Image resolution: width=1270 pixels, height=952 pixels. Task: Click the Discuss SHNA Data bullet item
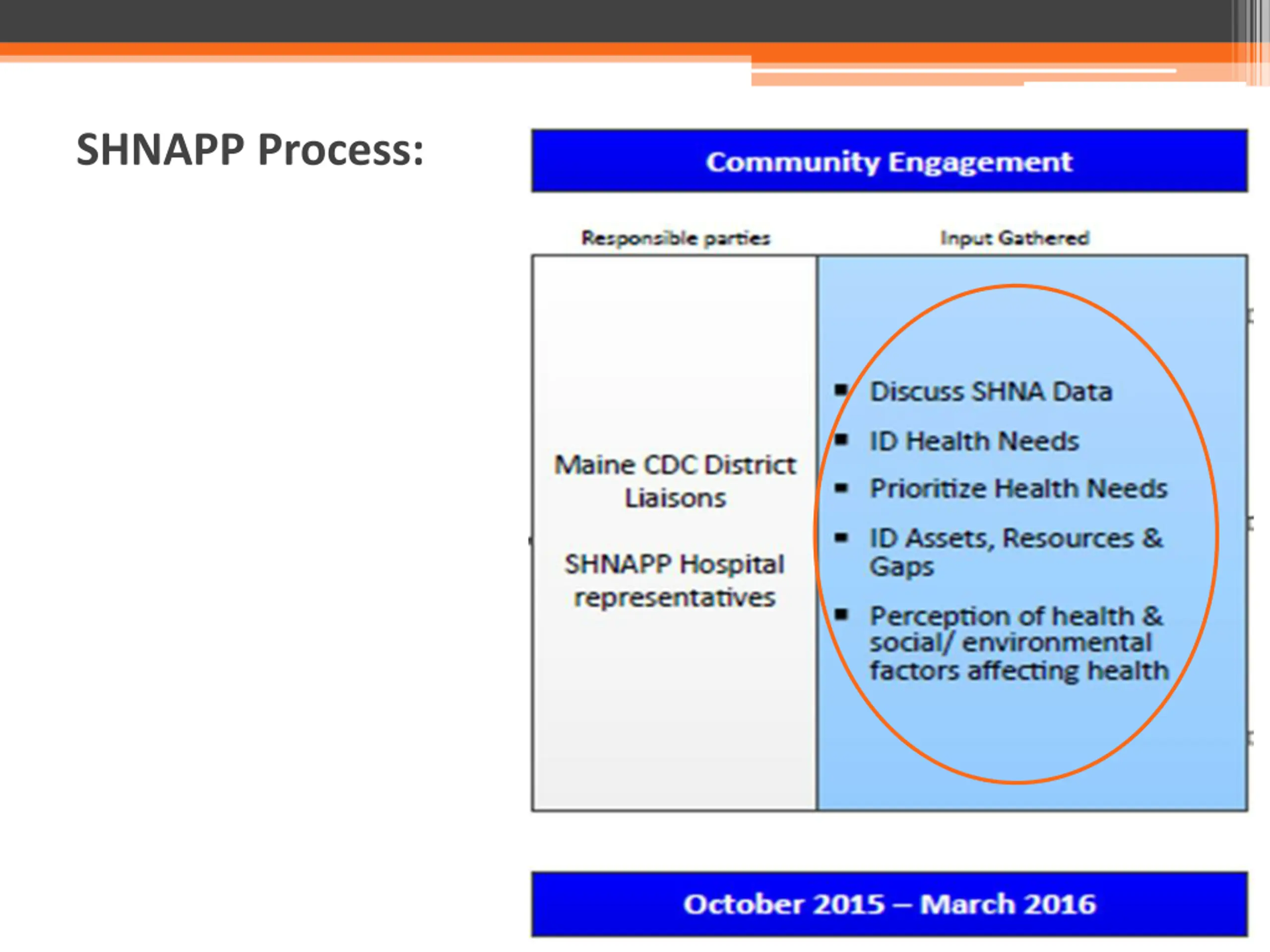[991, 392]
